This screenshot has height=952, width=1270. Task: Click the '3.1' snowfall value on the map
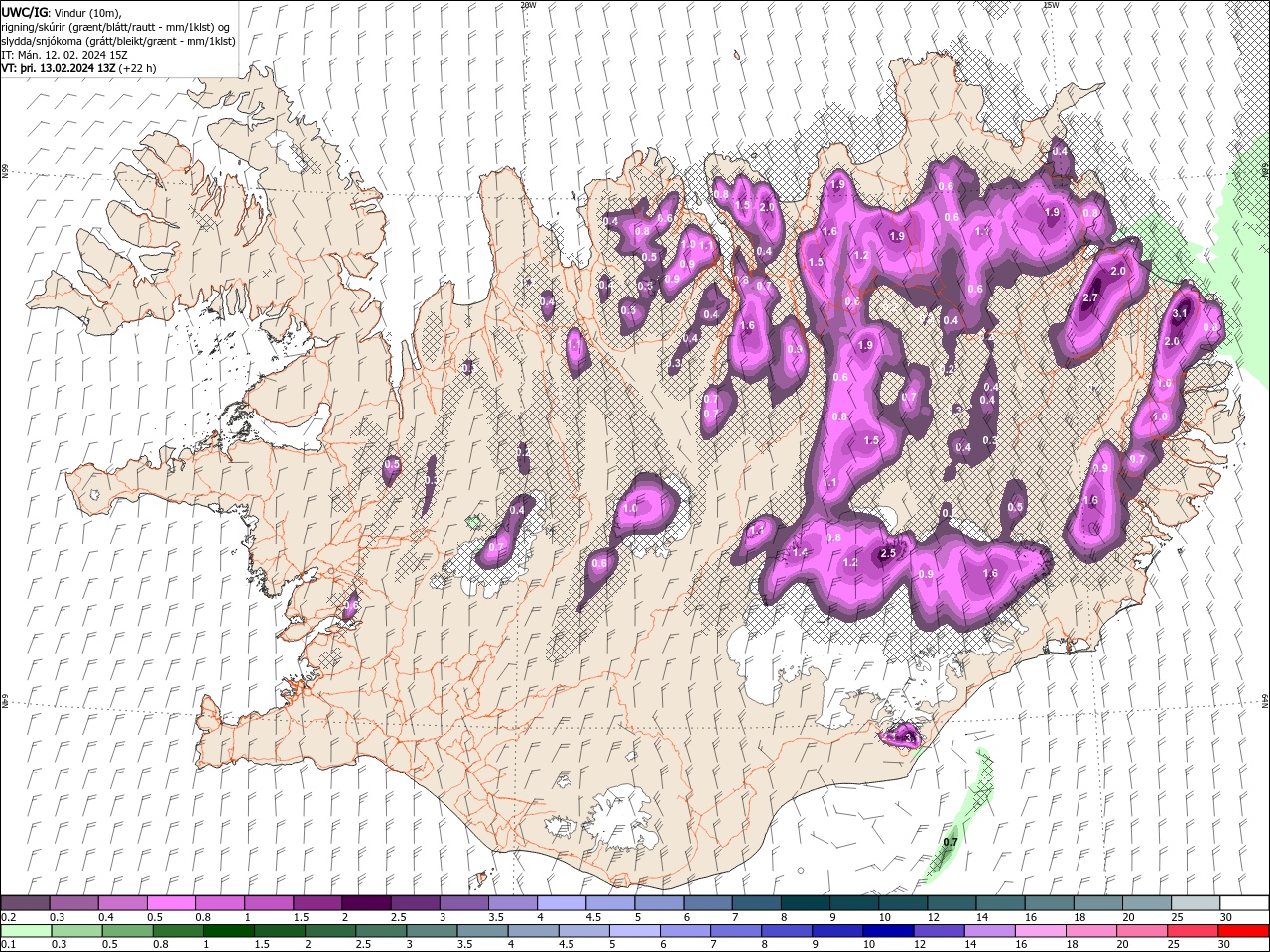pos(1180,313)
